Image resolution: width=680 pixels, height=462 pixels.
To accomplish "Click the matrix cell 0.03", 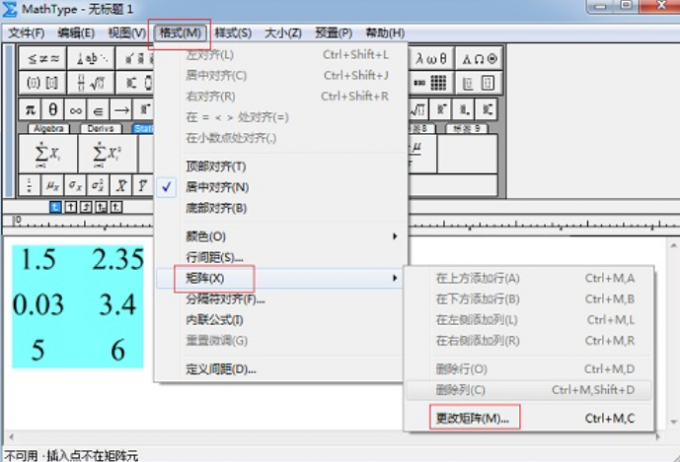I will pyautogui.click(x=38, y=304).
